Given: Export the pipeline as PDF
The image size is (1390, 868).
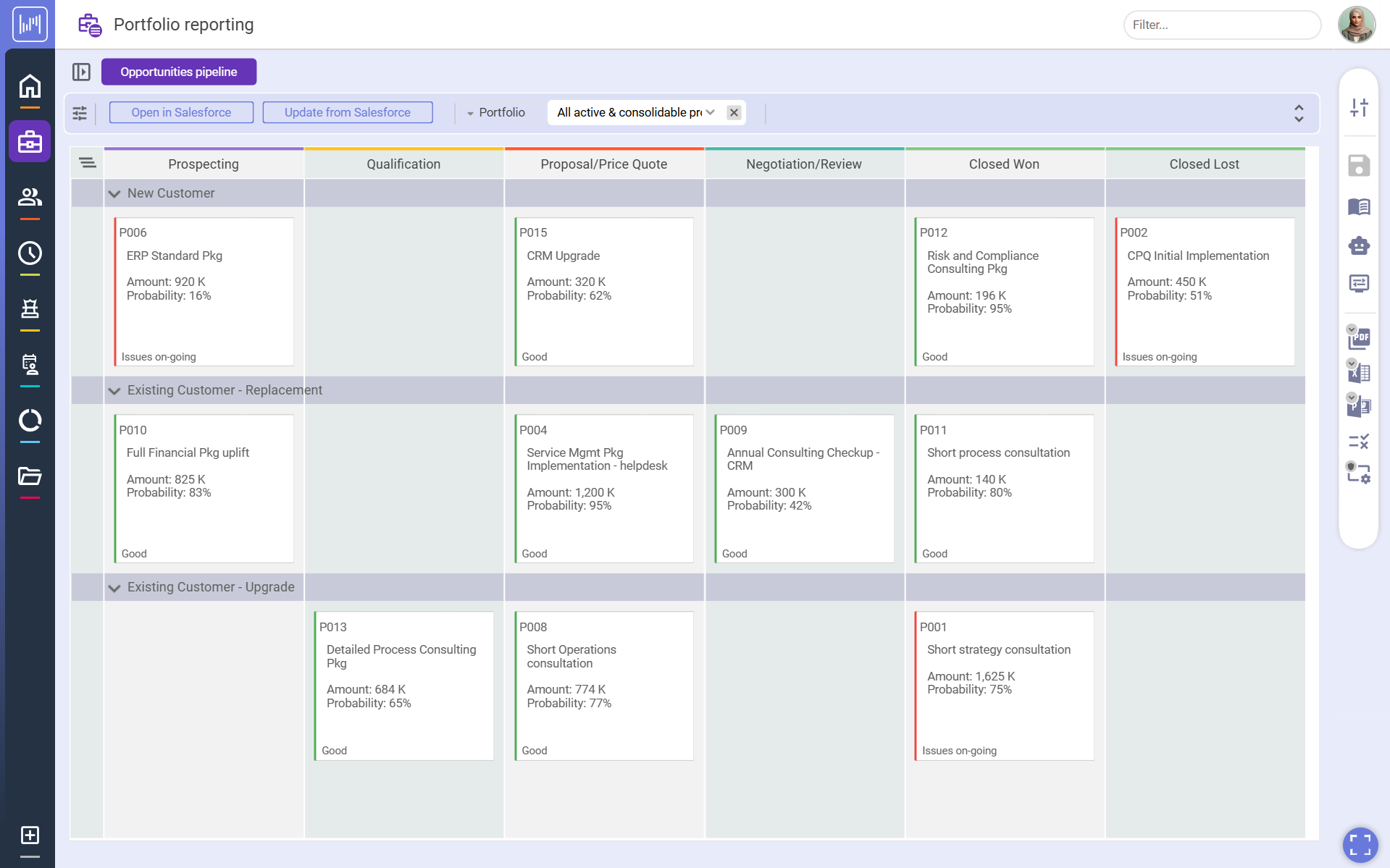Looking at the screenshot, I should point(1359,339).
